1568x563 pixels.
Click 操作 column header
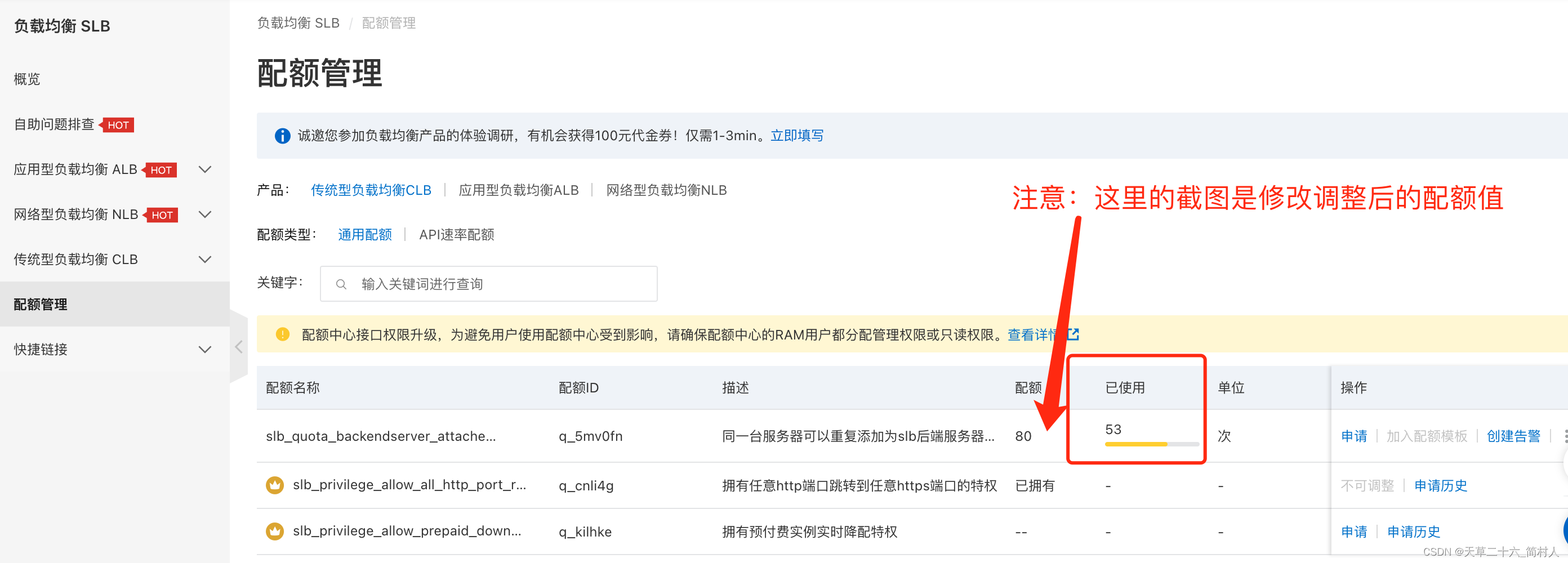pyautogui.click(x=1354, y=388)
